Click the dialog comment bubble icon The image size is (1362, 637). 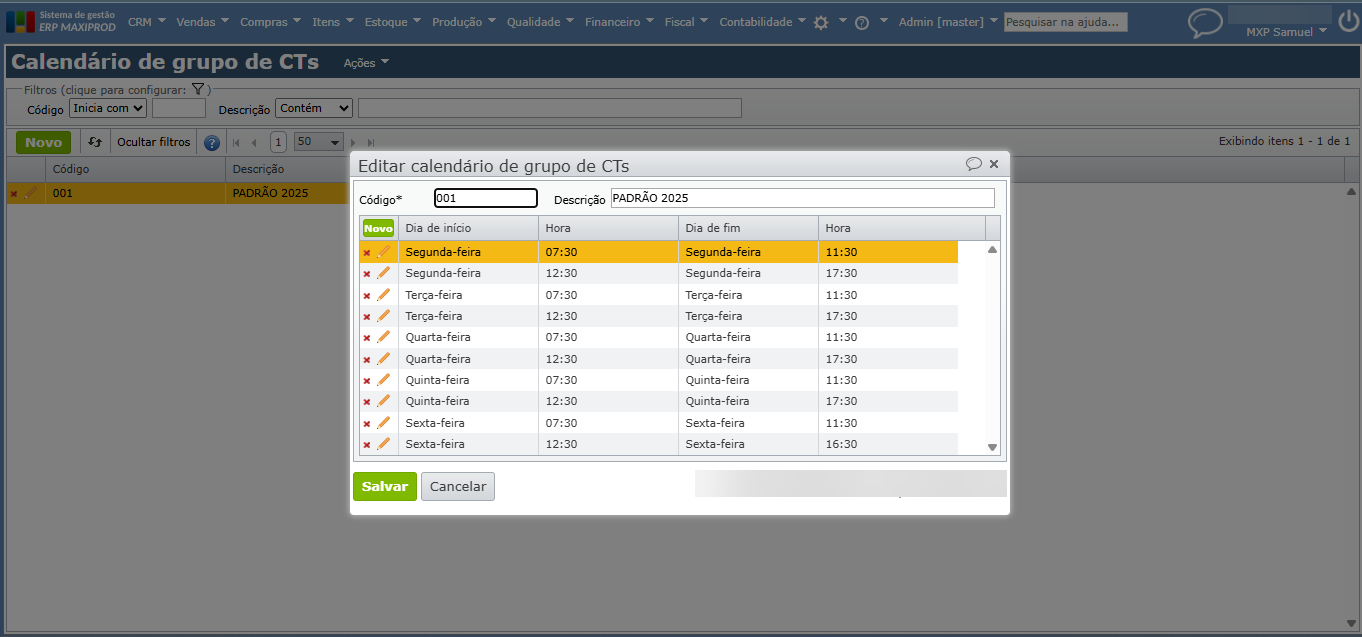tap(974, 164)
